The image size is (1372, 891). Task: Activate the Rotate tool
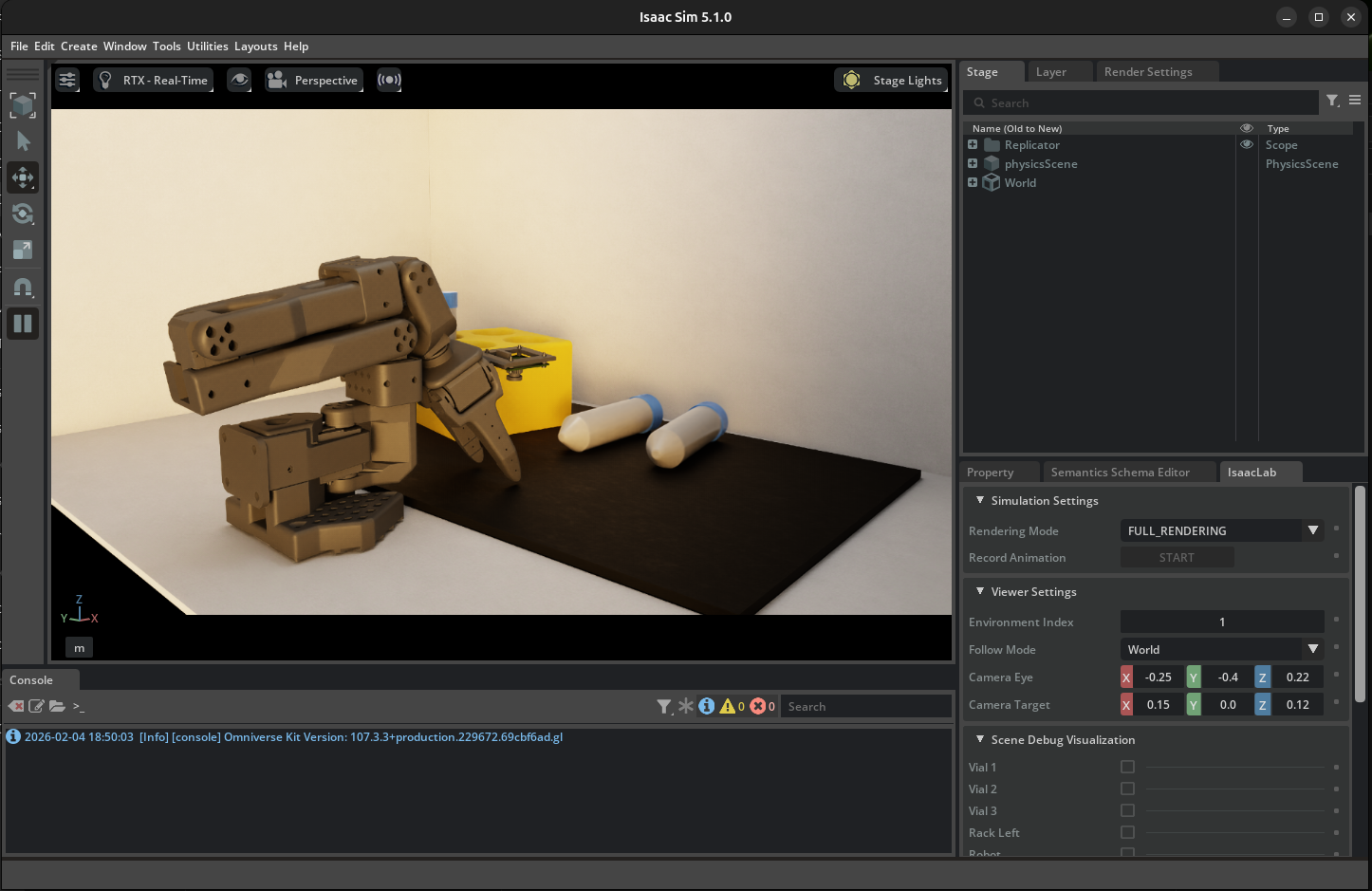coord(23,213)
